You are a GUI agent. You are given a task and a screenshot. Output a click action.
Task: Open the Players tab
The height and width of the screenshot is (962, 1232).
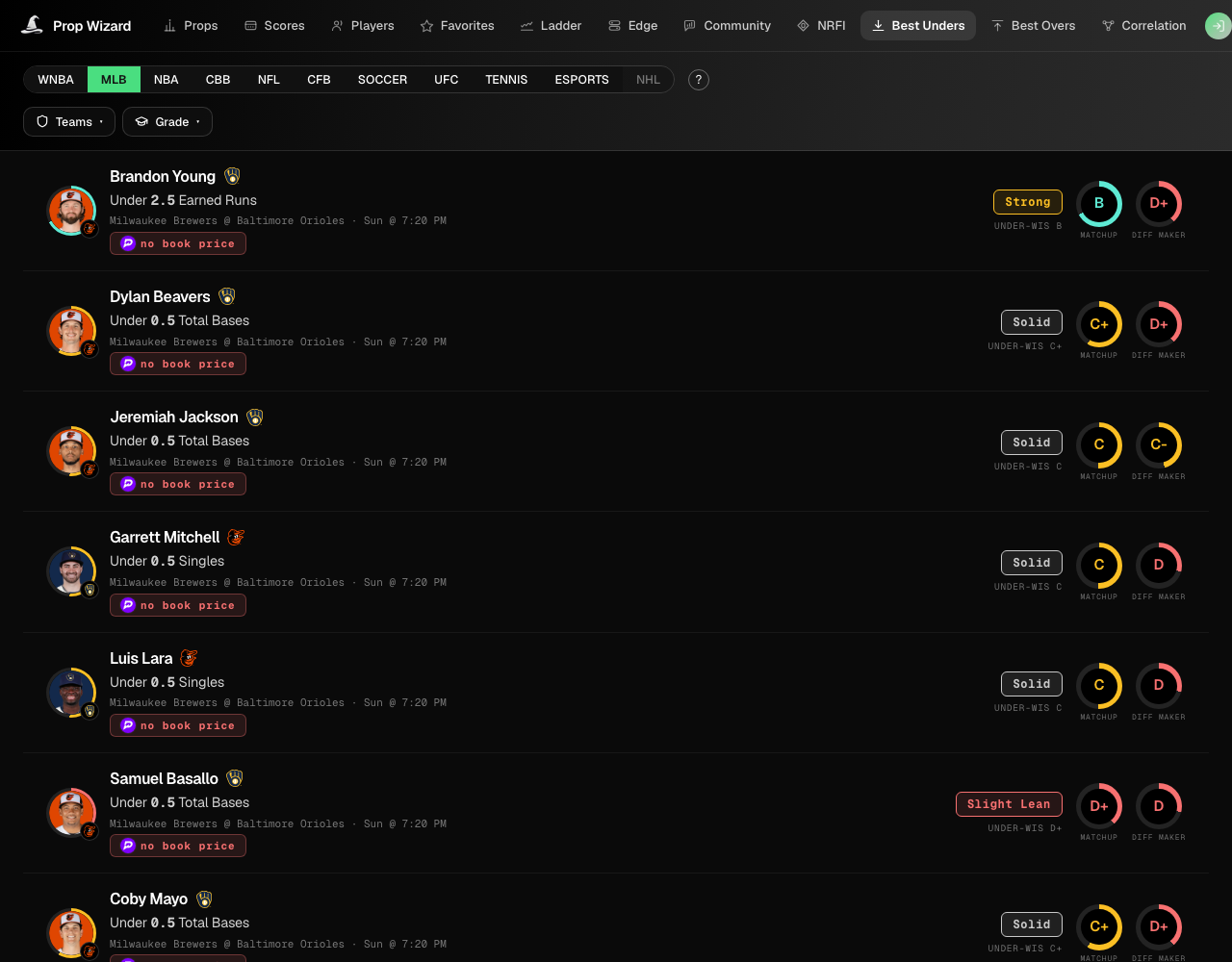coord(363,26)
